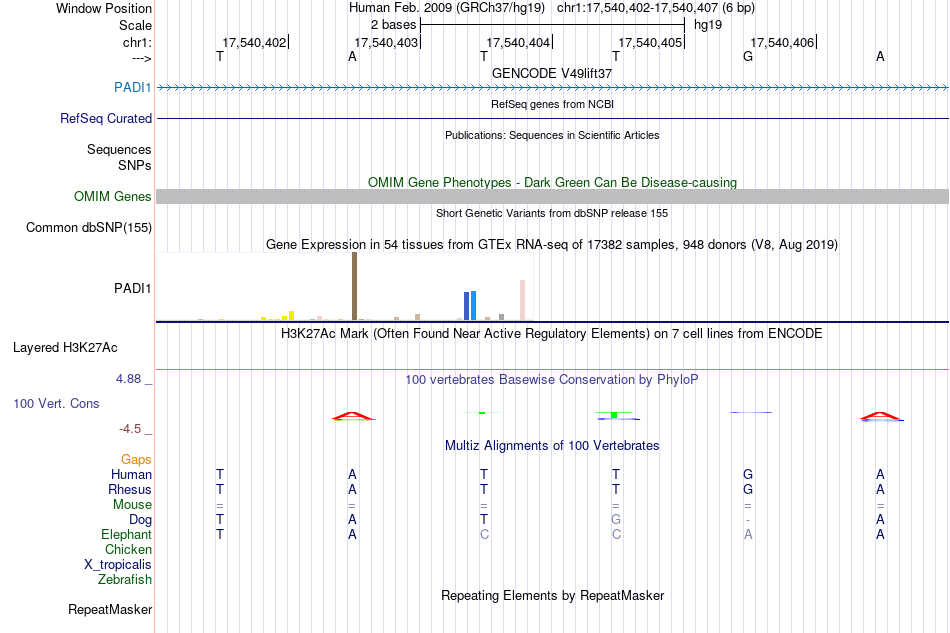The image size is (950, 633).
Task: Click the pink GTEx expression bar
Action: pos(522,300)
